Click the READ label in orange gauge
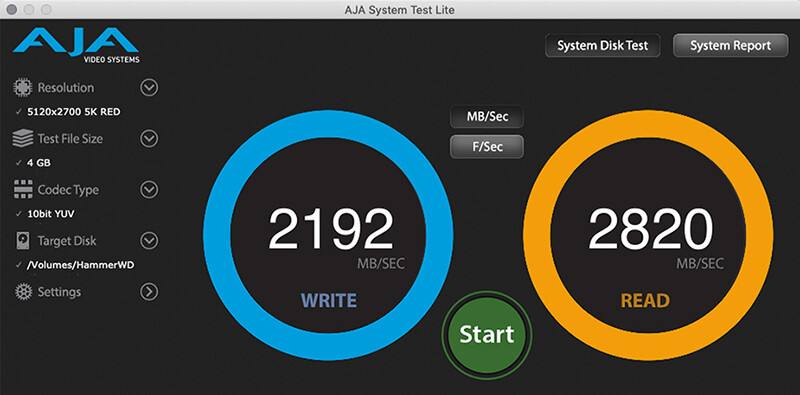 click(x=645, y=301)
